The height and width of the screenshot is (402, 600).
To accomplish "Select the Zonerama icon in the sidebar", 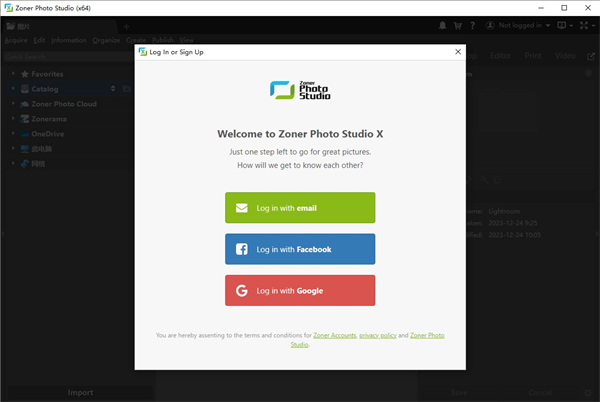I will click(24, 119).
